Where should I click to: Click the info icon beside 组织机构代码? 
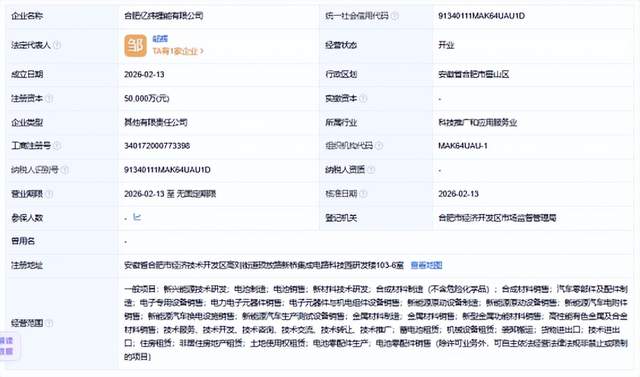point(379,146)
